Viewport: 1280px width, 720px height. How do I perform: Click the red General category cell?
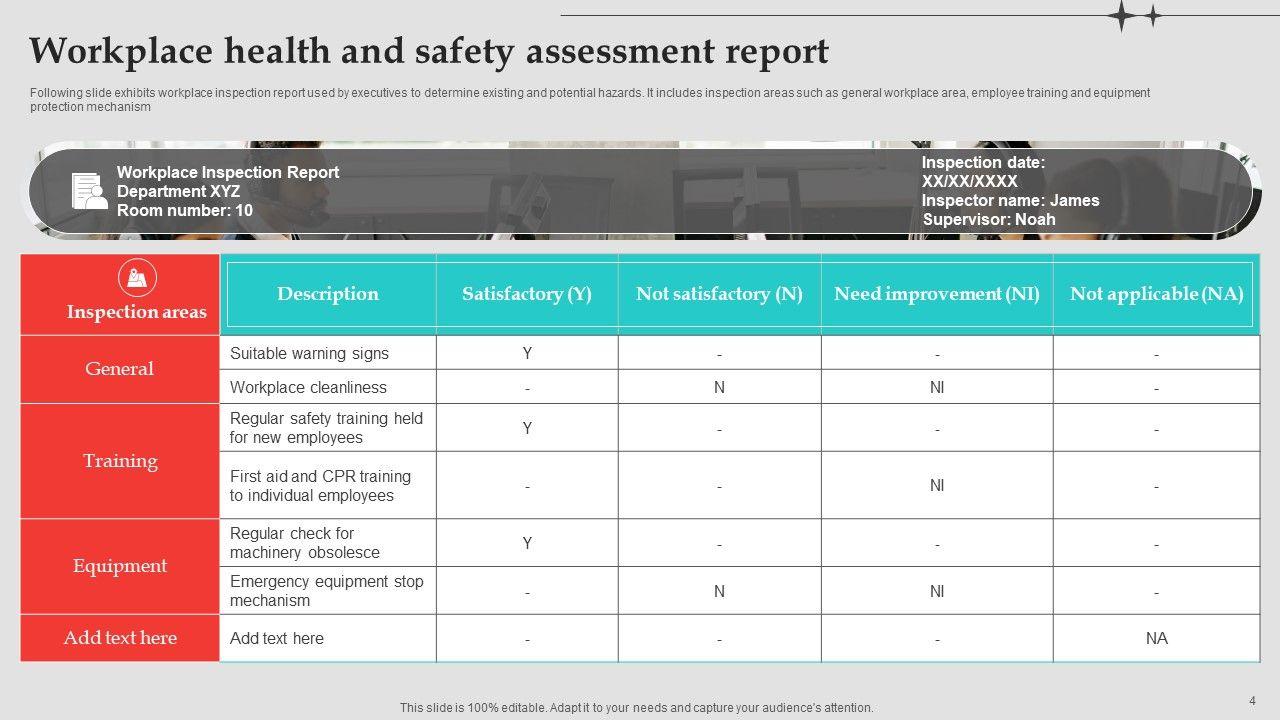click(119, 369)
